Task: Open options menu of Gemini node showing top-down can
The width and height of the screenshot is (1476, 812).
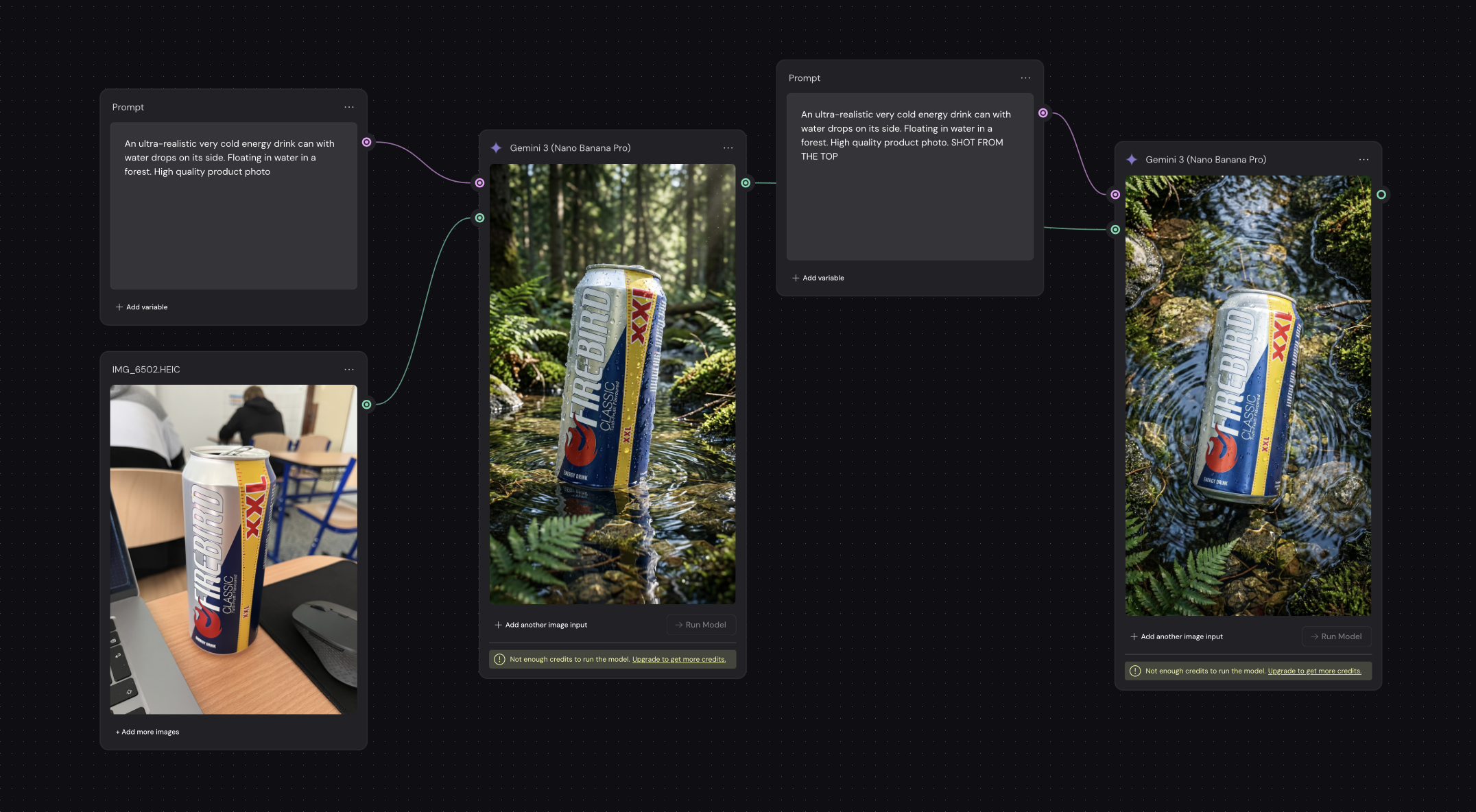Action: coord(1364,160)
